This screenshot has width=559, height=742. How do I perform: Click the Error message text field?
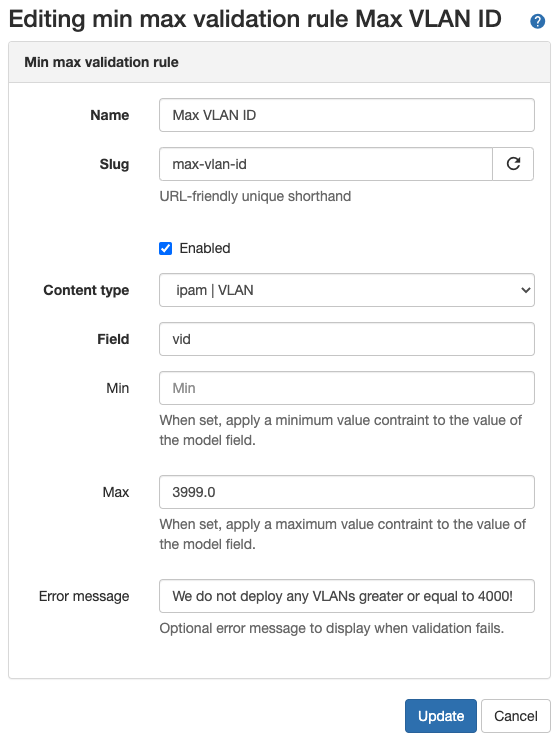346,596
